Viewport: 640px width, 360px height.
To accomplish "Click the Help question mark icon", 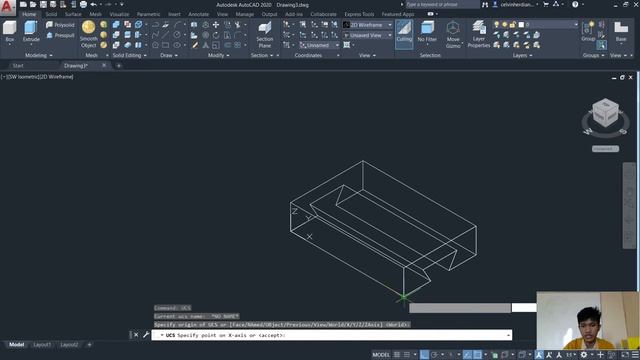I will [x=575, y=4].
